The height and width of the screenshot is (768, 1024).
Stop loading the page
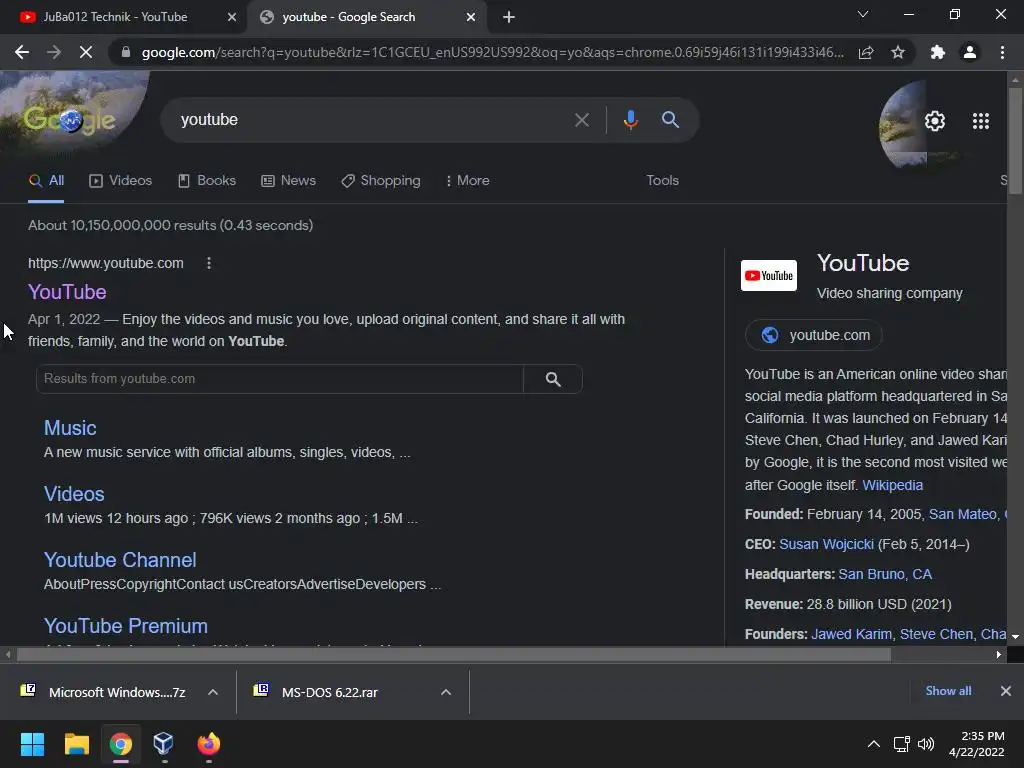tap(86, 52)
